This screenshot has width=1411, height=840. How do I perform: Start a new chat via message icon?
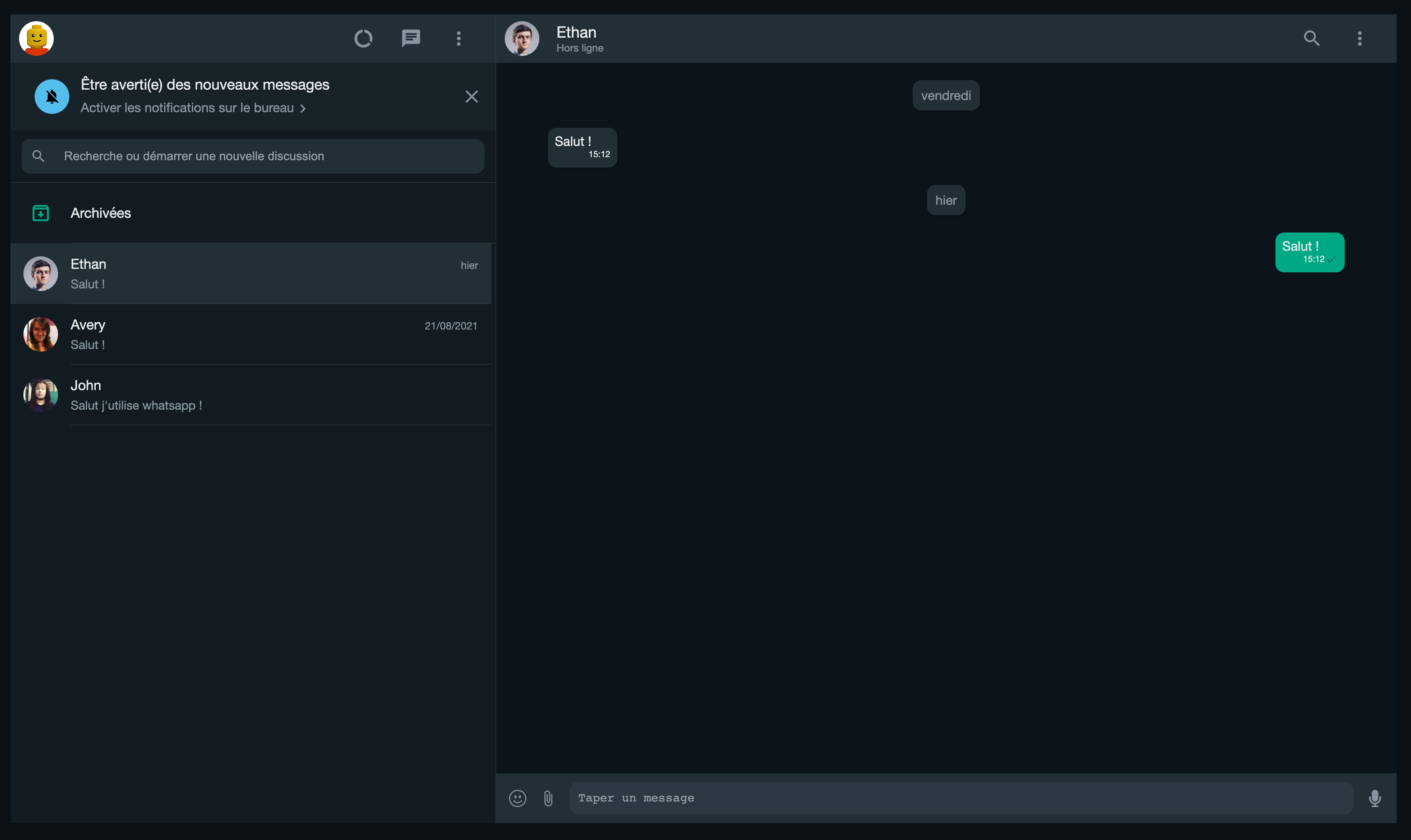pos(411,39)
